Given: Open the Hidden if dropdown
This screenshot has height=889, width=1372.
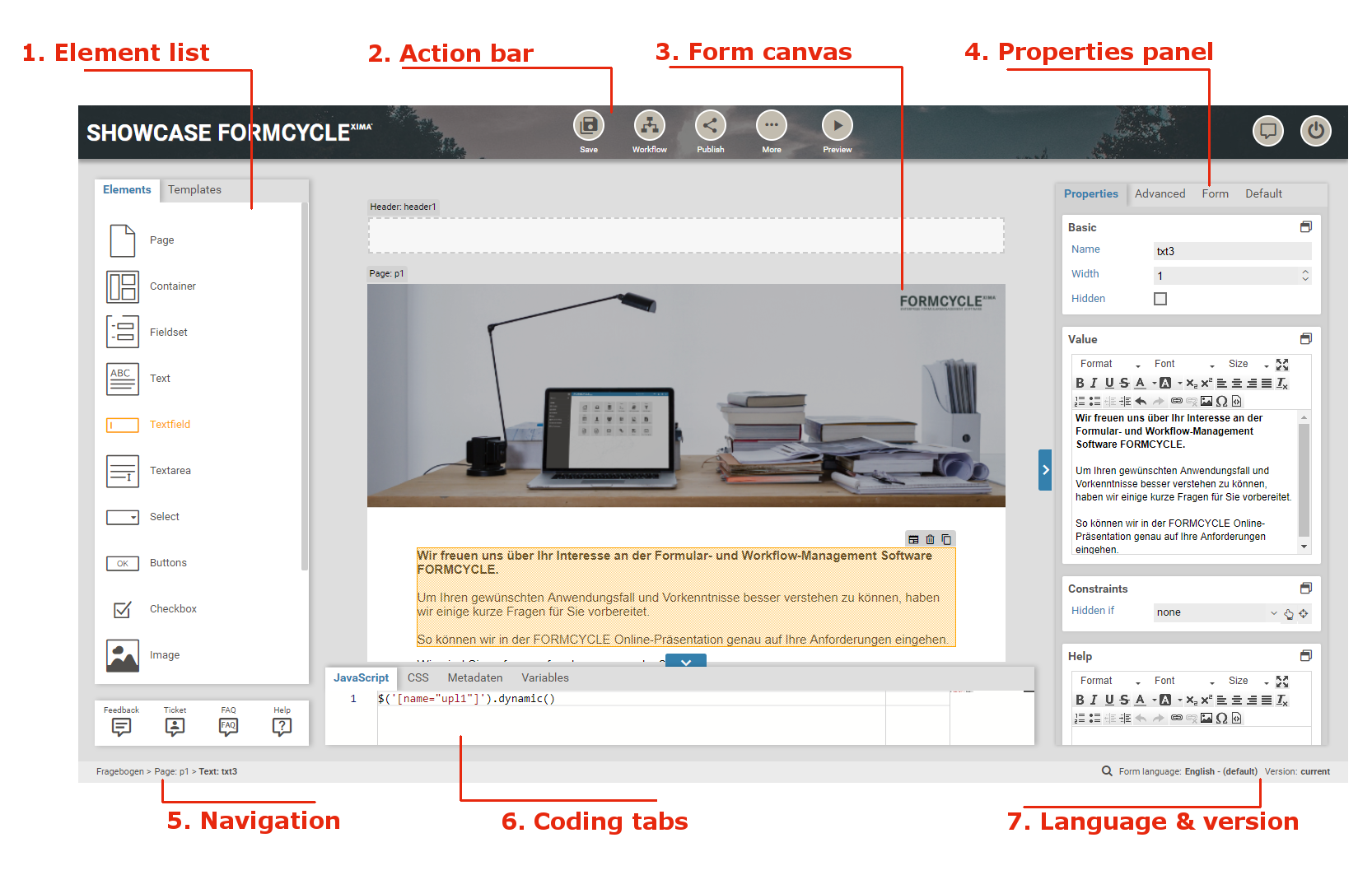Looking at the screenshot, I should pyautogui.click(x=1216, y=612).
